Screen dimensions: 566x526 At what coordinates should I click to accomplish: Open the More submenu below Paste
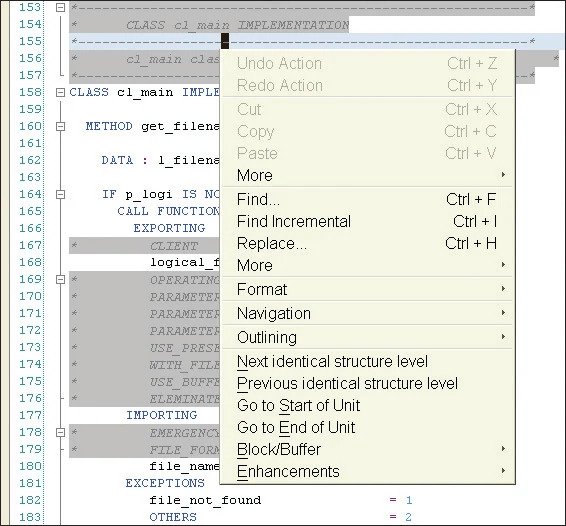pyautogui.click(x=367, y=175)
